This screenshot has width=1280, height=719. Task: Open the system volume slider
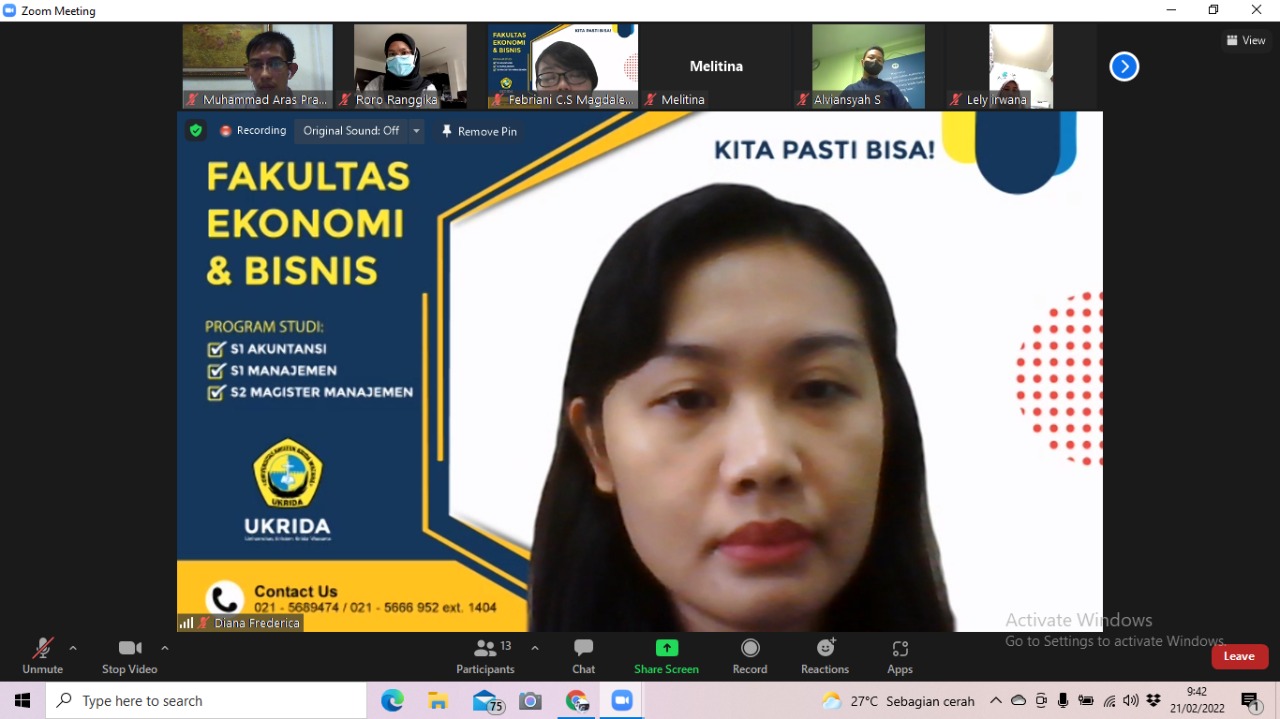(1131, 700)
